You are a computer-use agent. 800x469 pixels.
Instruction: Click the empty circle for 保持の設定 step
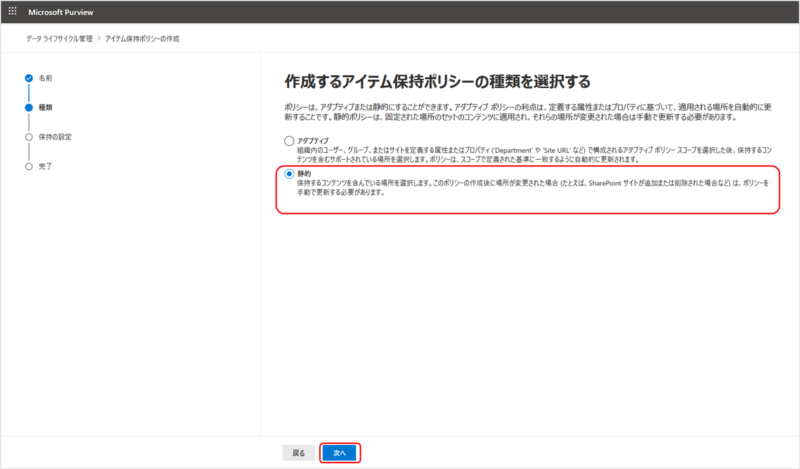29,136
